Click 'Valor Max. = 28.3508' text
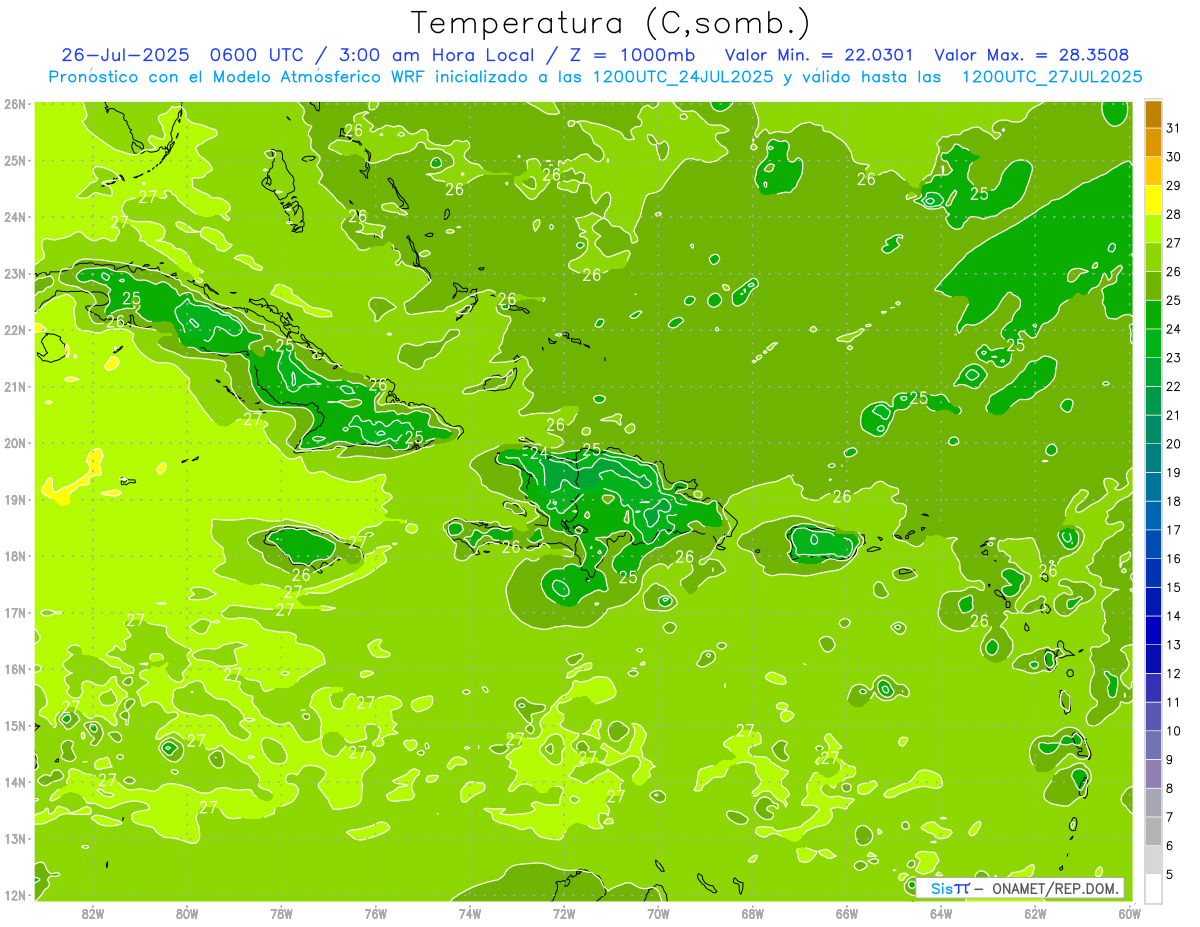 pyautogui.click(x=1031, y=55)
